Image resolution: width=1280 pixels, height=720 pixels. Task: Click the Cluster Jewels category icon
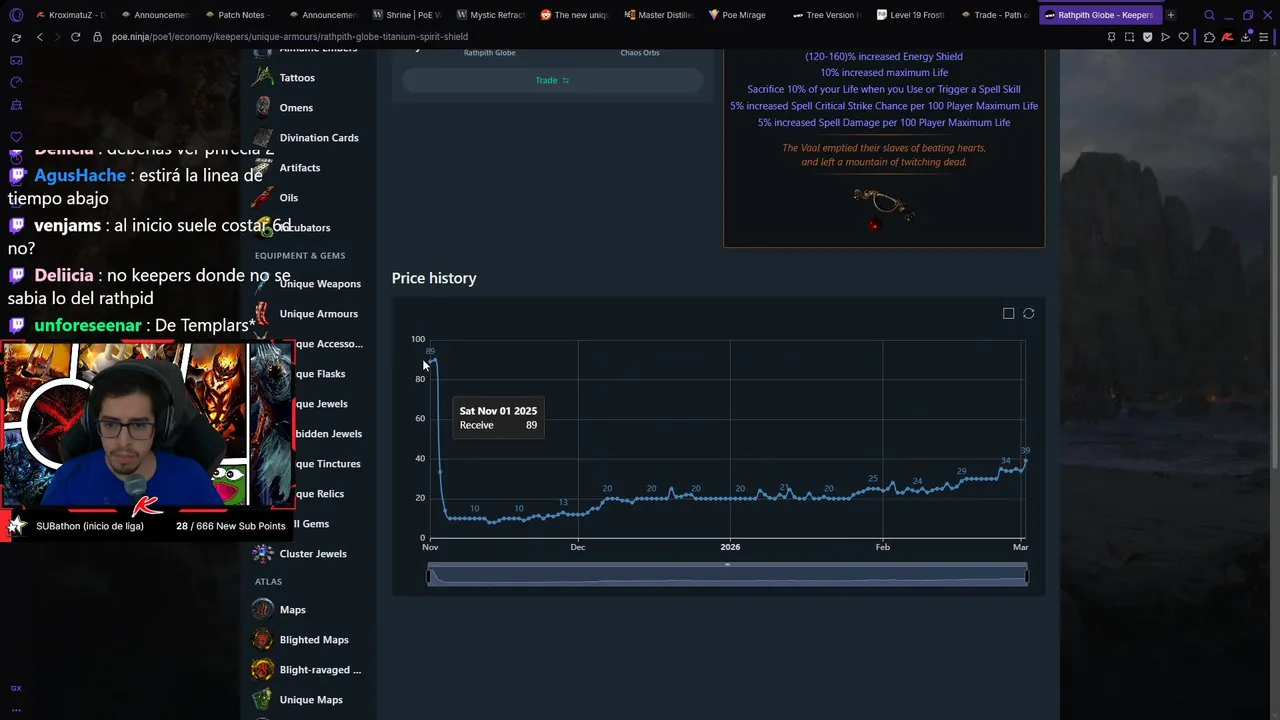[262, 553]
